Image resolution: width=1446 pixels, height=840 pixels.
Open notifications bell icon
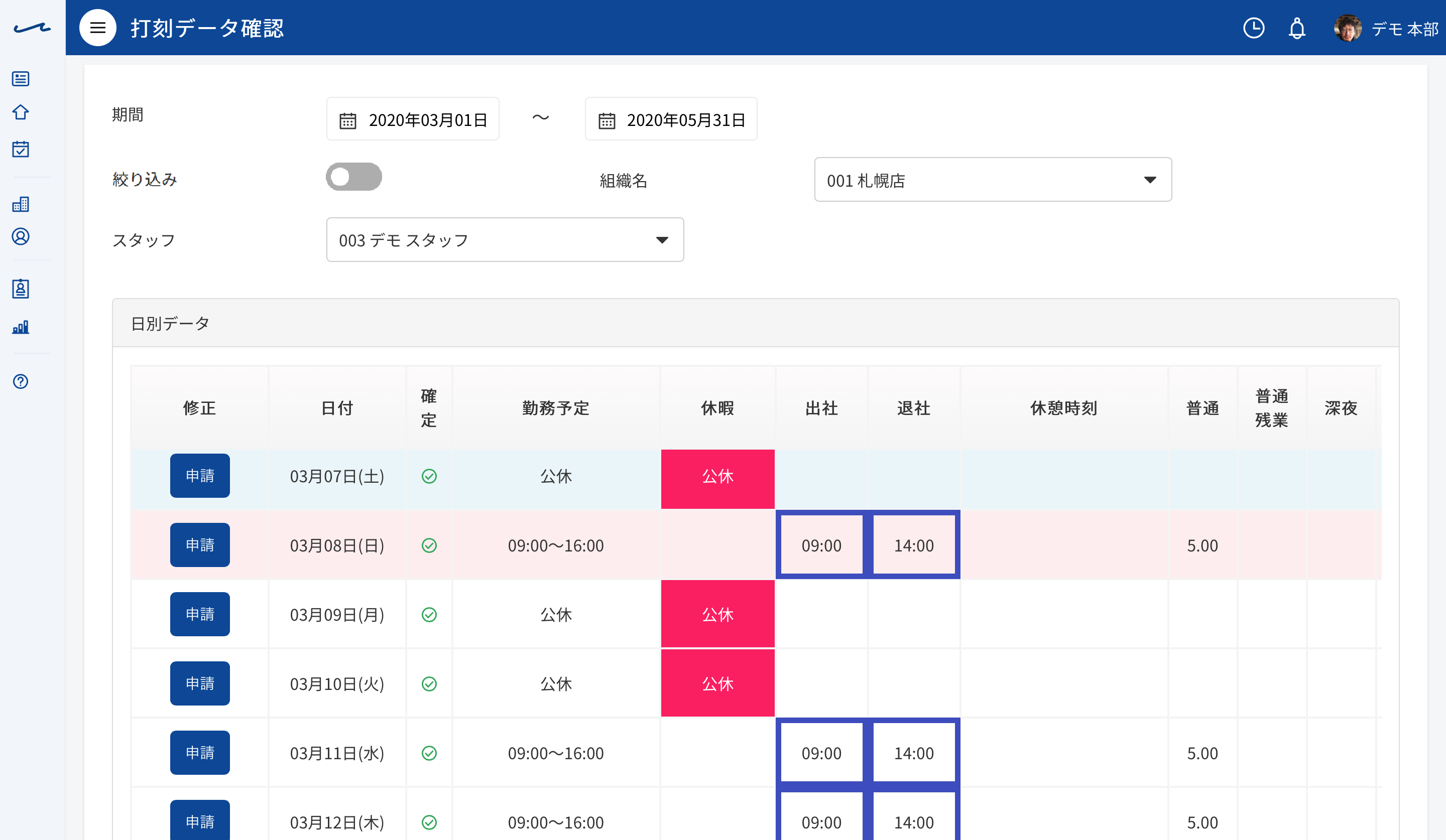pos(1297,28)
